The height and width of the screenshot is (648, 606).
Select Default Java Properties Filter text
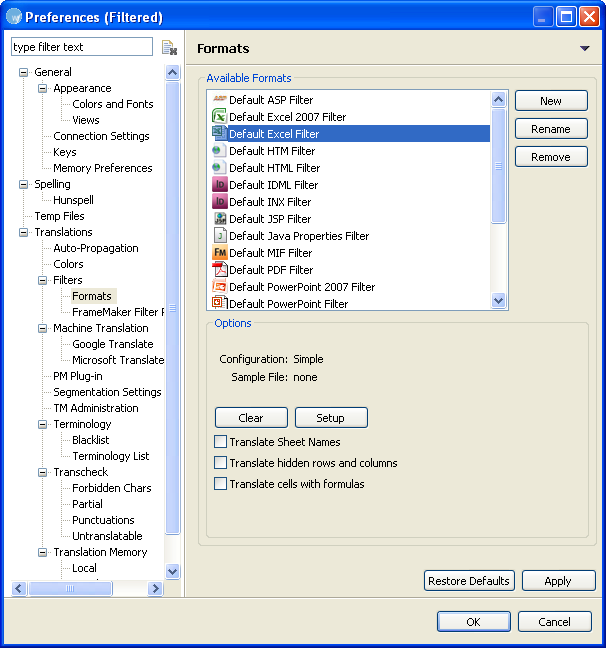pos(299,236)
